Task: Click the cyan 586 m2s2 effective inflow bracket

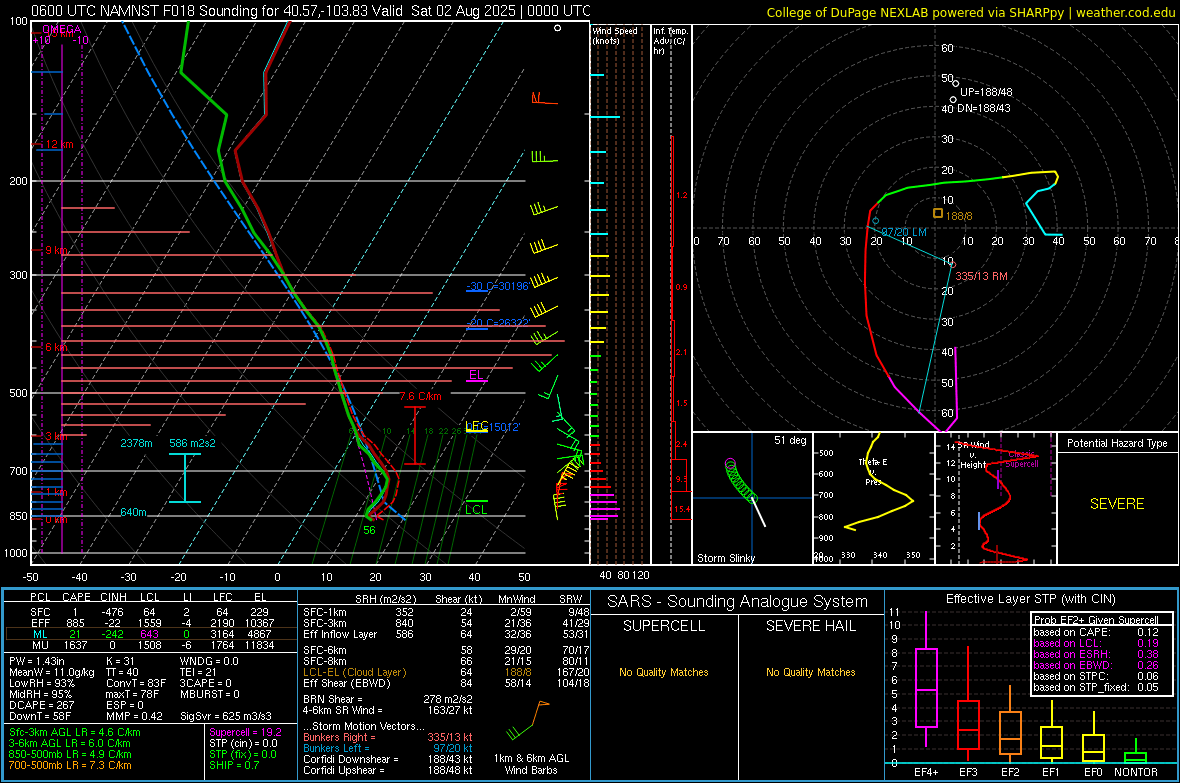Action: point(185,477)
